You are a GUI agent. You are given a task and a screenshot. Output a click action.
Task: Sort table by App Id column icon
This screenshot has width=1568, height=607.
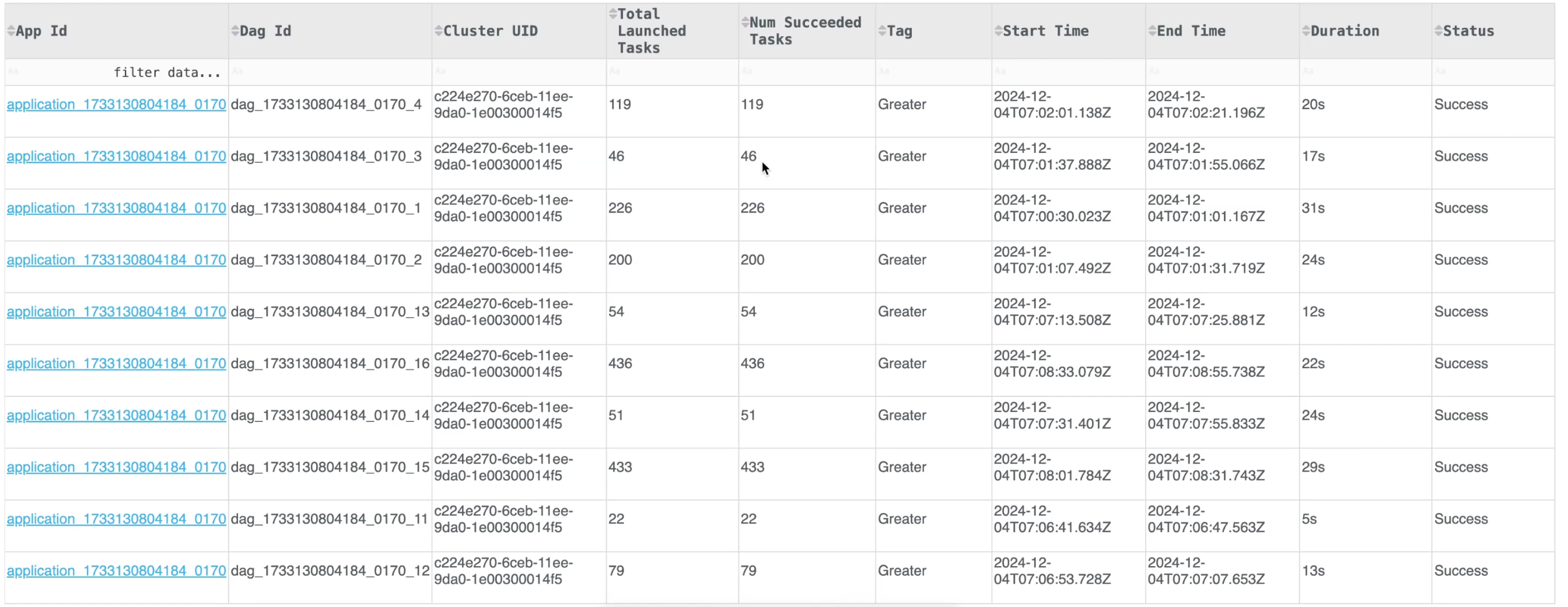pyautogui.click(x=11, y=31)
